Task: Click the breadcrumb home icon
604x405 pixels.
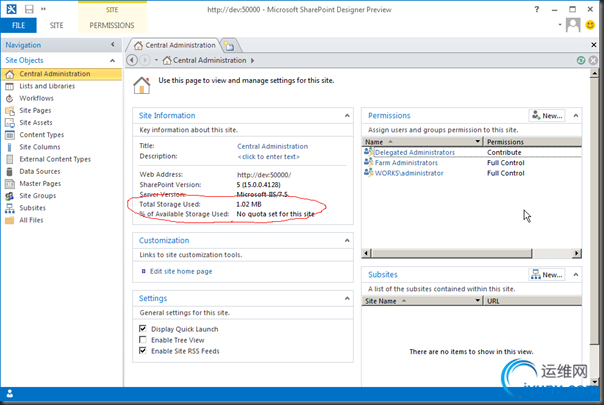Action: point(167,60)
